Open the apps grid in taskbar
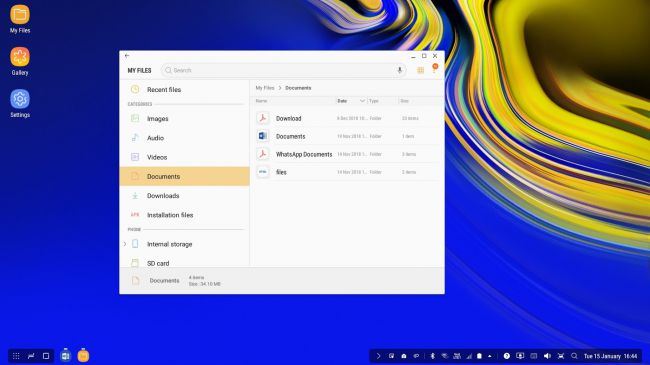The width and height of the screenshot is (650, 365). click(x=16, y=356)
